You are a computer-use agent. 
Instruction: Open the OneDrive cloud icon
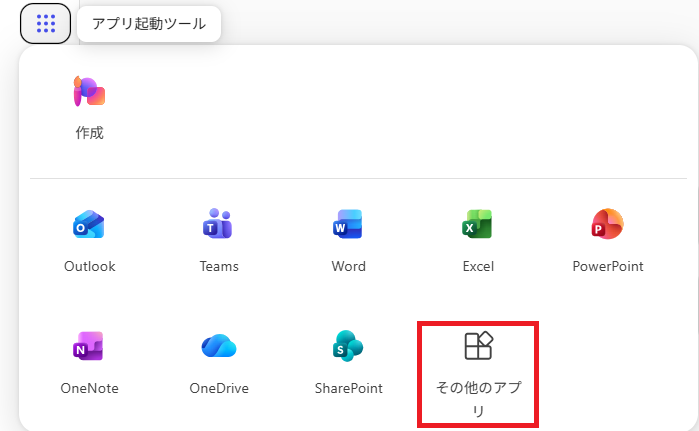[218, 346]
